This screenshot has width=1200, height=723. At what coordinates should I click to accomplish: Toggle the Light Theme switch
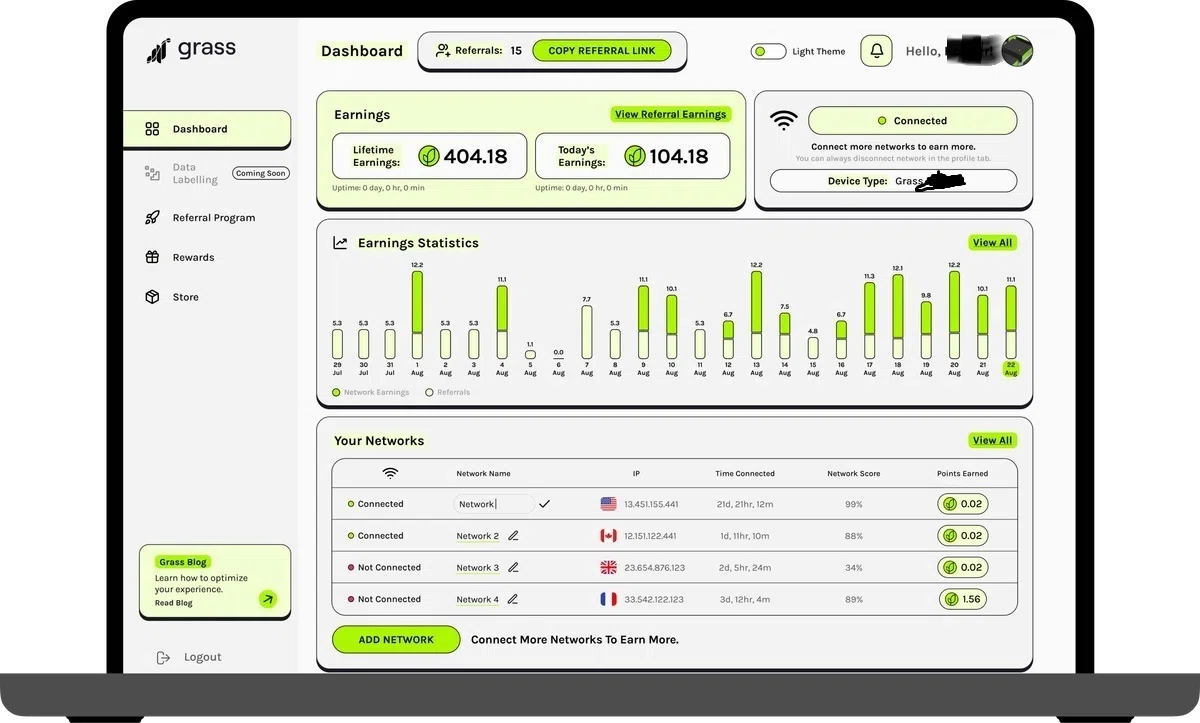point(768,51)
